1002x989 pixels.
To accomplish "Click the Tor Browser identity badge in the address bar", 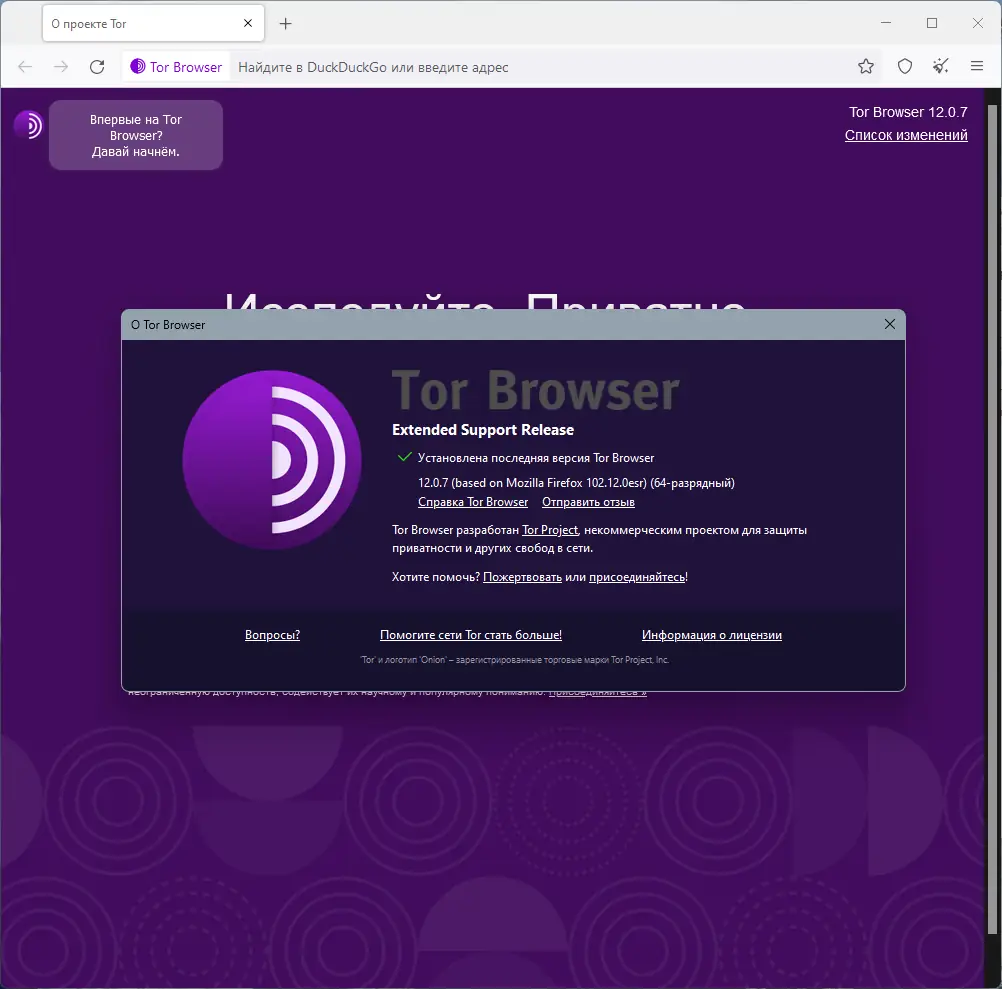I will click(176, 67).
